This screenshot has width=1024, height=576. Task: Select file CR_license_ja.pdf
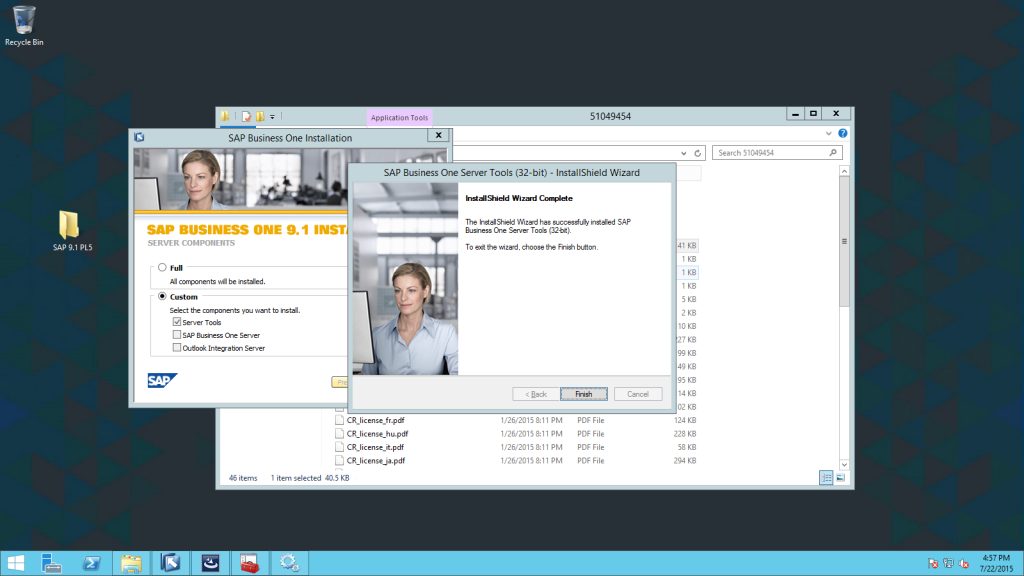pyautogui.click(x=376, y=460)
